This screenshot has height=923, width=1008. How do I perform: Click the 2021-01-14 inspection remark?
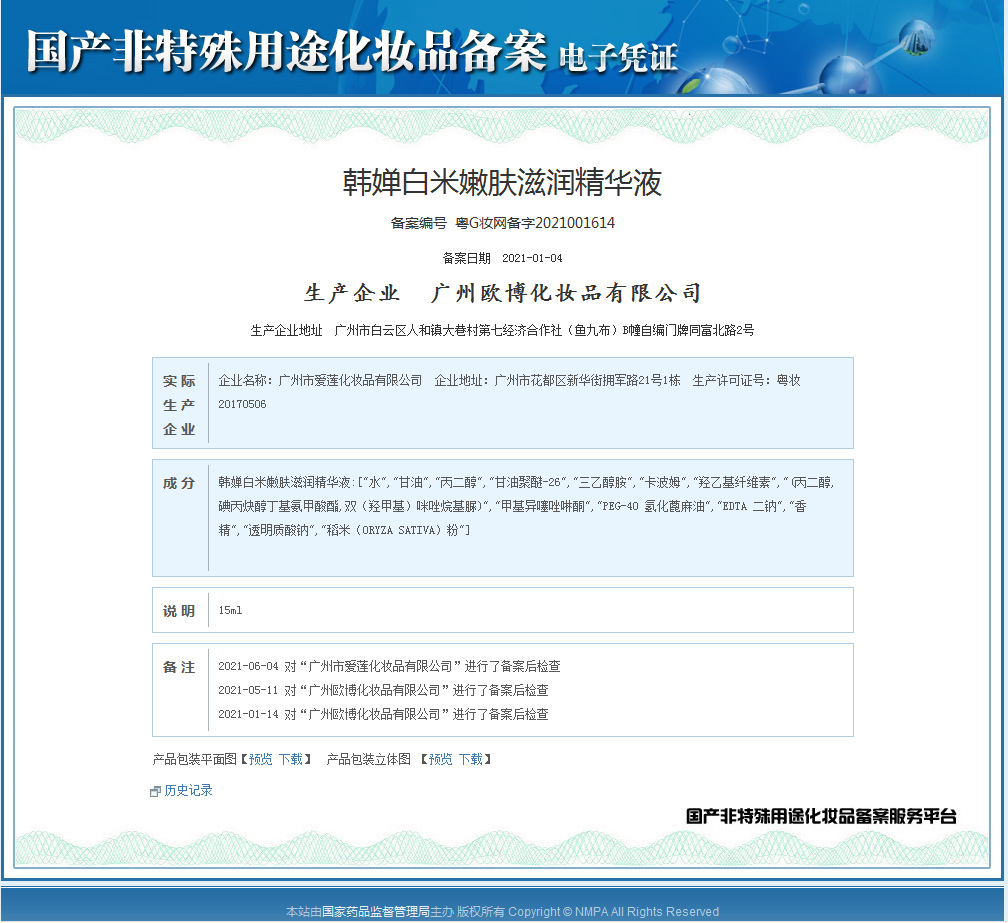(383, 714)
